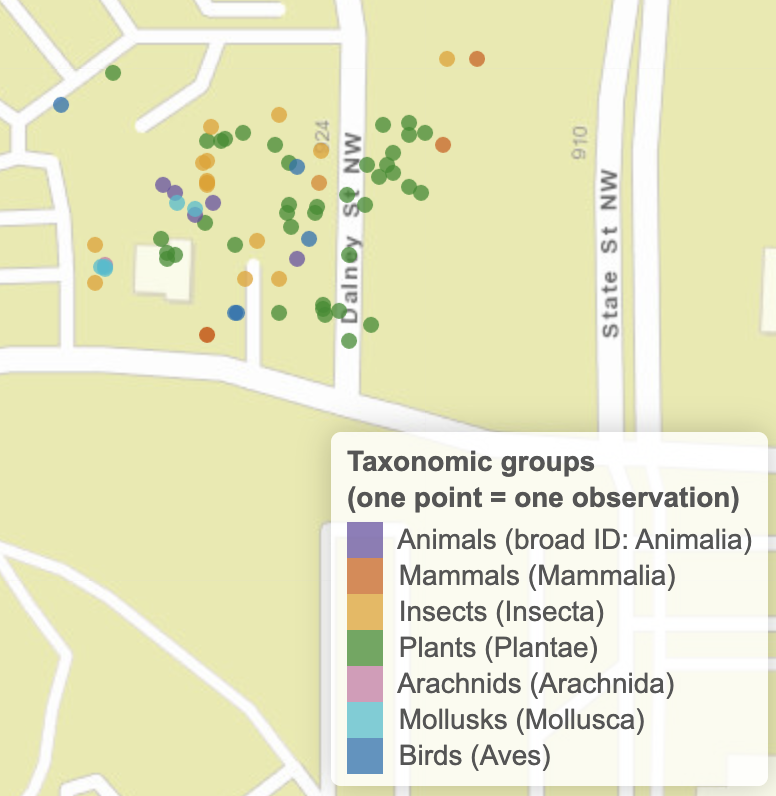
Task: Click the green Plants legend swatch
Action: pyautogui.click(x=365, y=648)
